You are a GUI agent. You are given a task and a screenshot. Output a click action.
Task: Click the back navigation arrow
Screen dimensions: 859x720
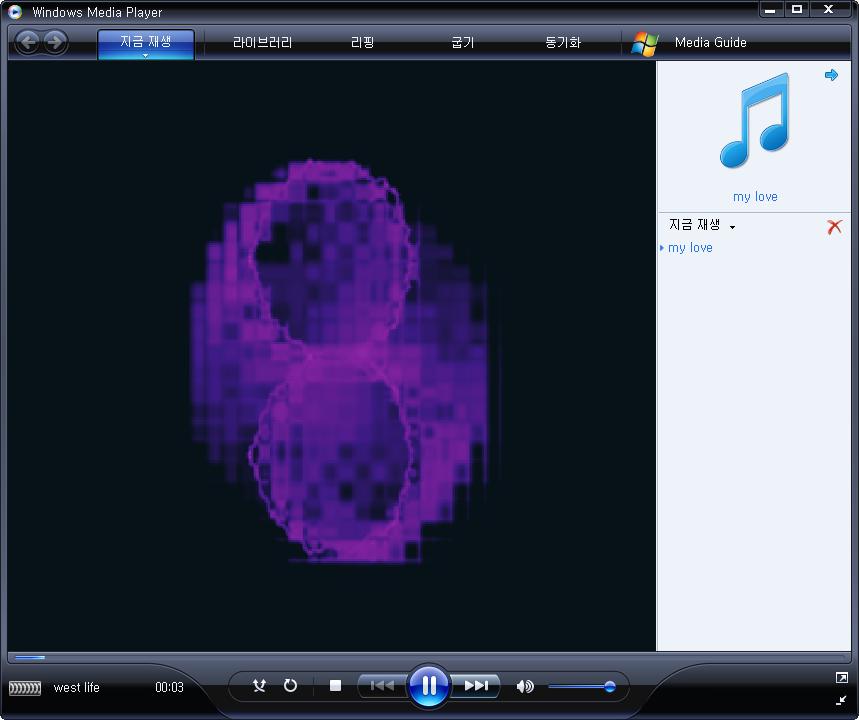point(28,42)
